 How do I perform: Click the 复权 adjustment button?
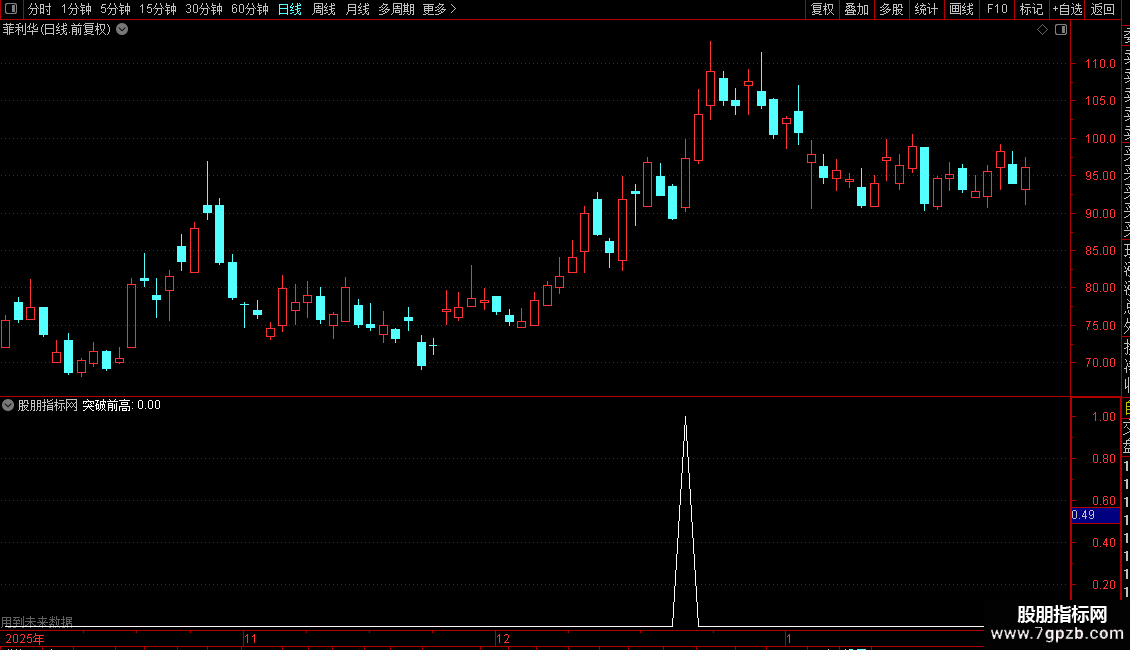(822, 9)
